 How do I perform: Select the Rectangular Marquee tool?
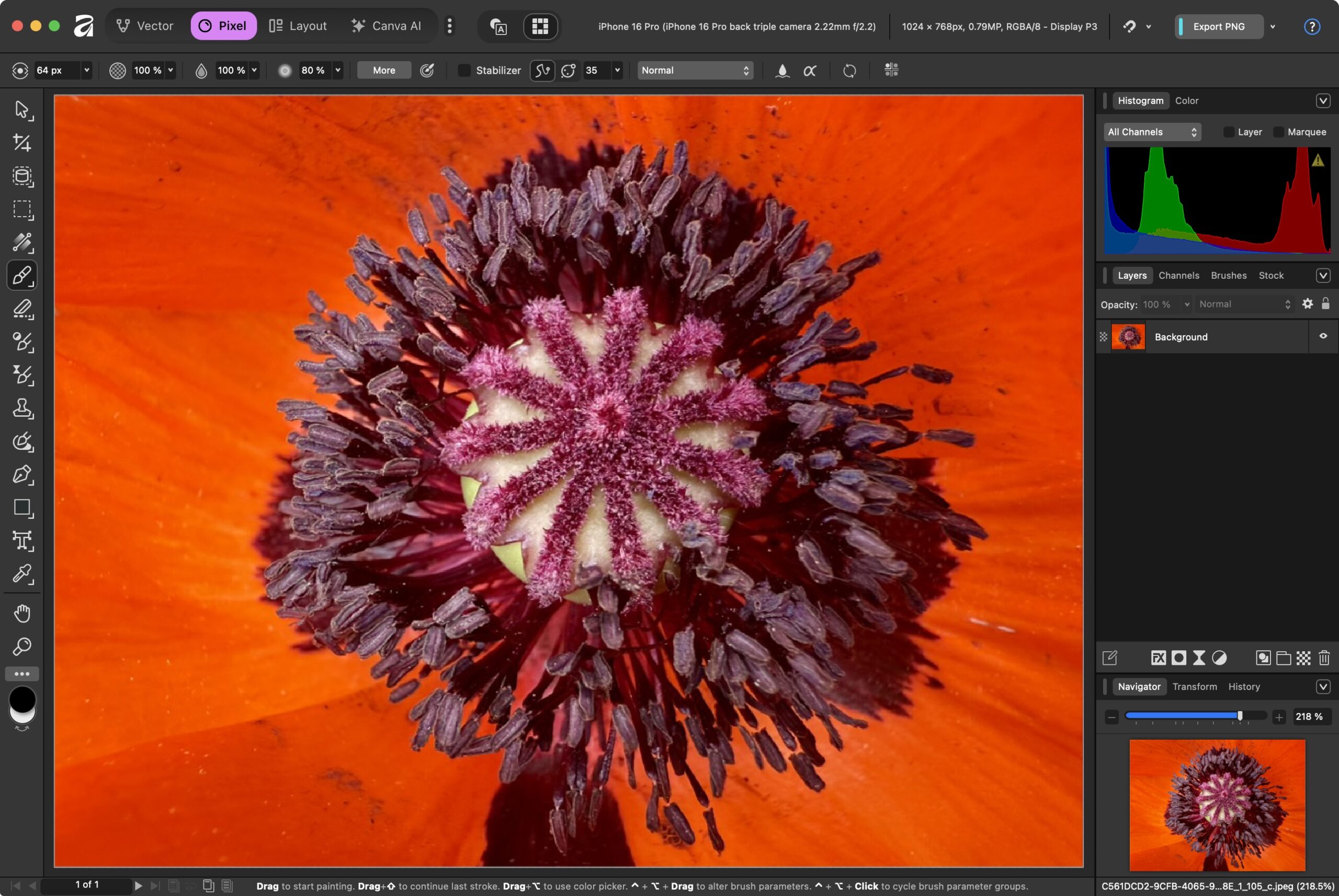(22, 210)
